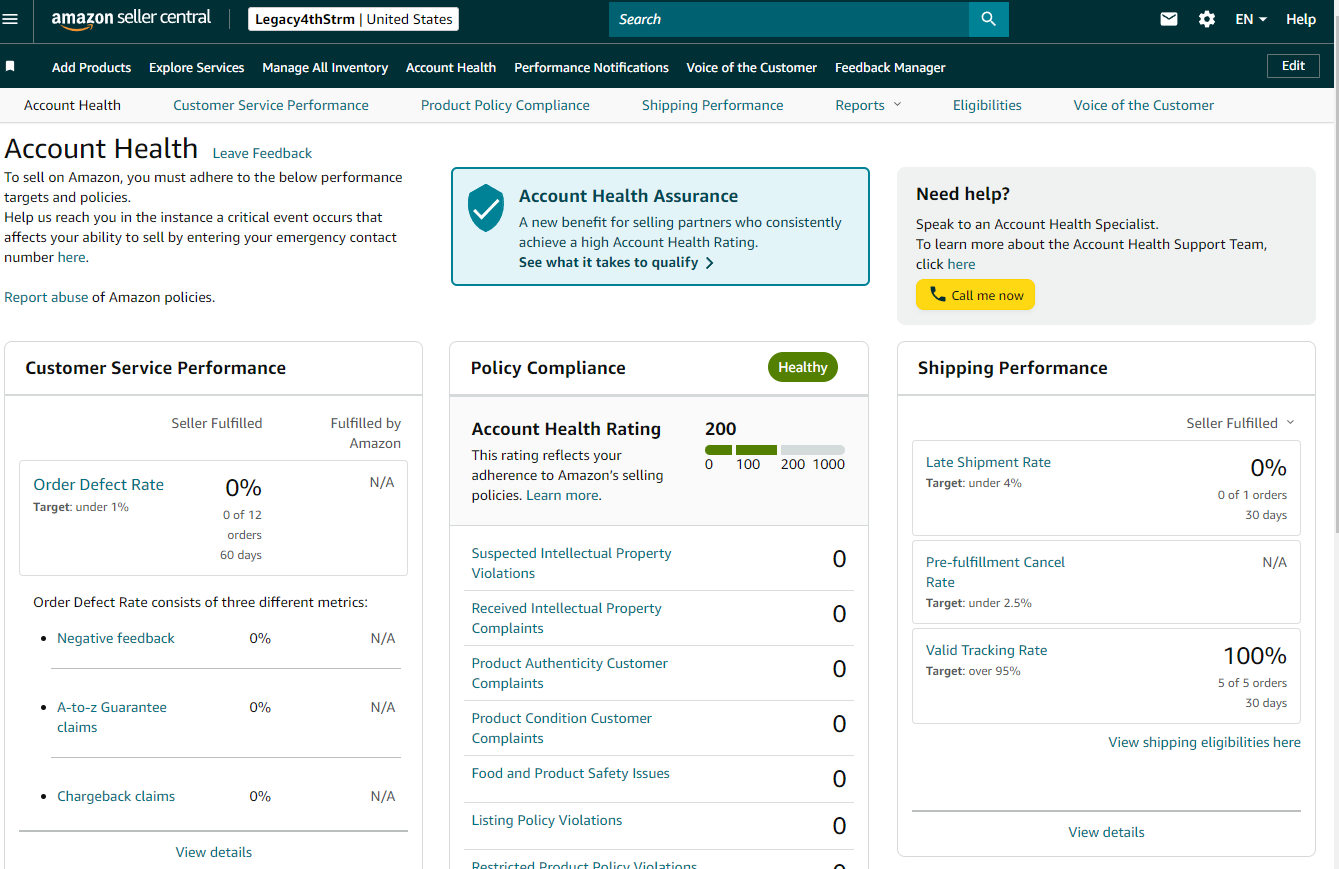1339x869 pixels.
Task: Open the settings gear icon
Action: click(1206, 19)
